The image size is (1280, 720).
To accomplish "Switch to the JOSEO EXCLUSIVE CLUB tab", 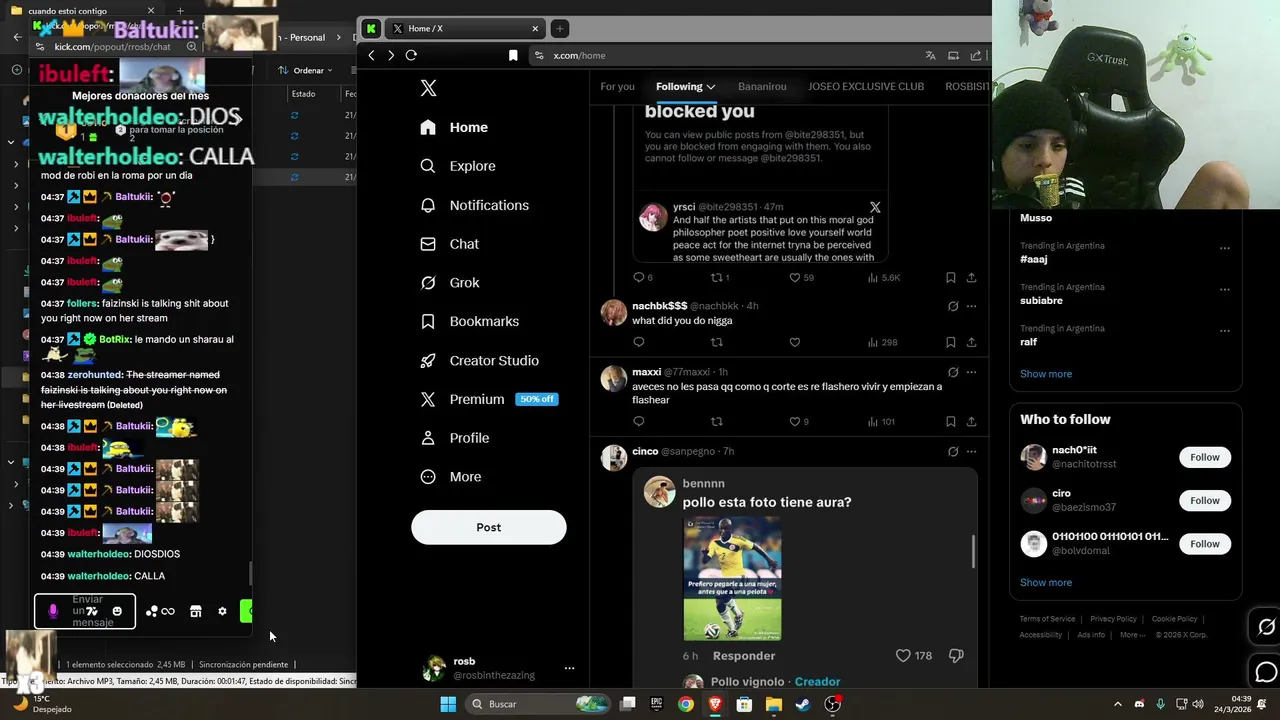I will click(866, 86).
